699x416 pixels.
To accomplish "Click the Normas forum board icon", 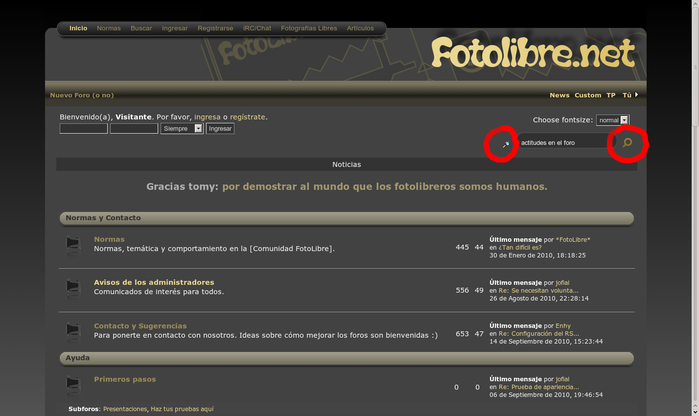I will [x=73, y=245].
